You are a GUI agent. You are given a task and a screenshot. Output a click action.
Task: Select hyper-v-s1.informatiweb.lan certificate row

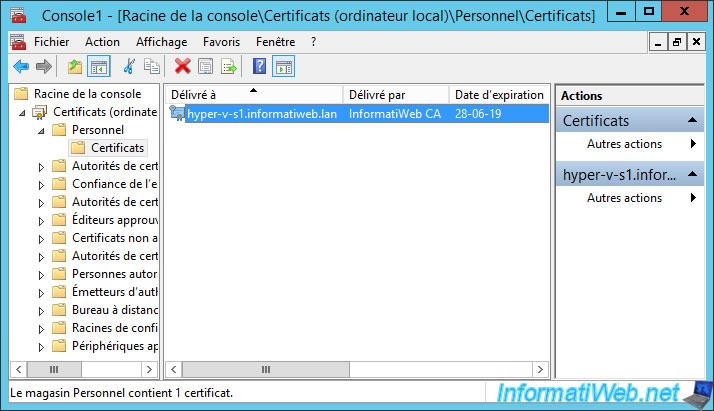point(357,114)
